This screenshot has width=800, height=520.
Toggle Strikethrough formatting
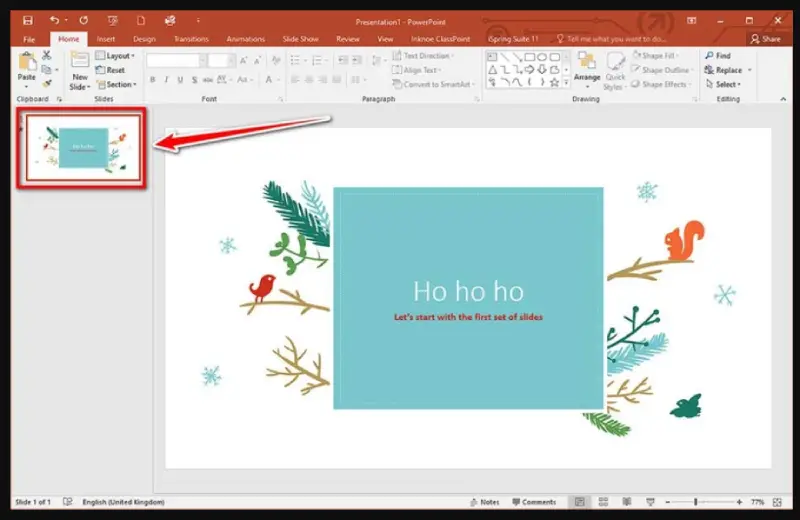(208, 80)
